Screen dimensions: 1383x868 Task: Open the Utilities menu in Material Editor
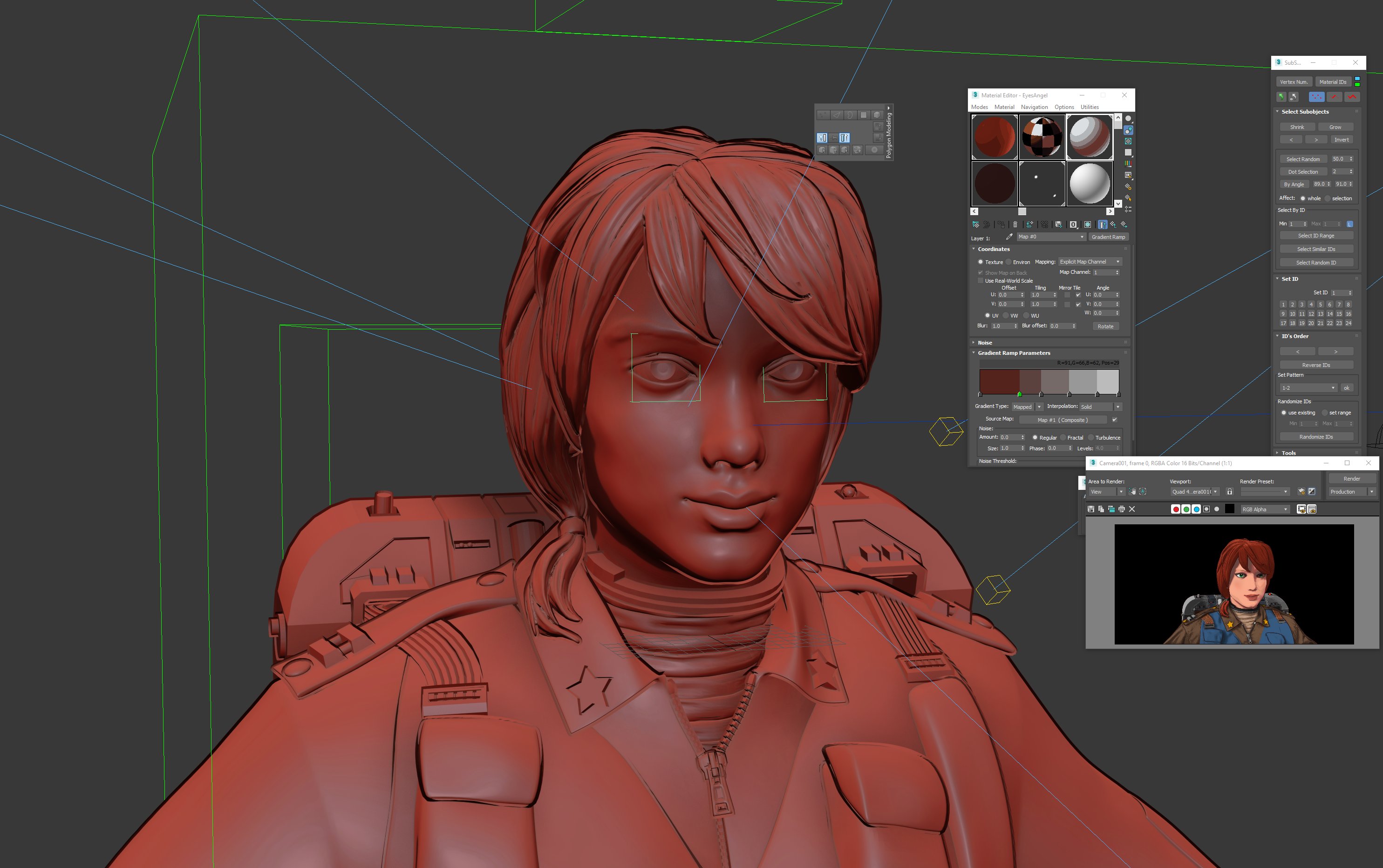1089,107
